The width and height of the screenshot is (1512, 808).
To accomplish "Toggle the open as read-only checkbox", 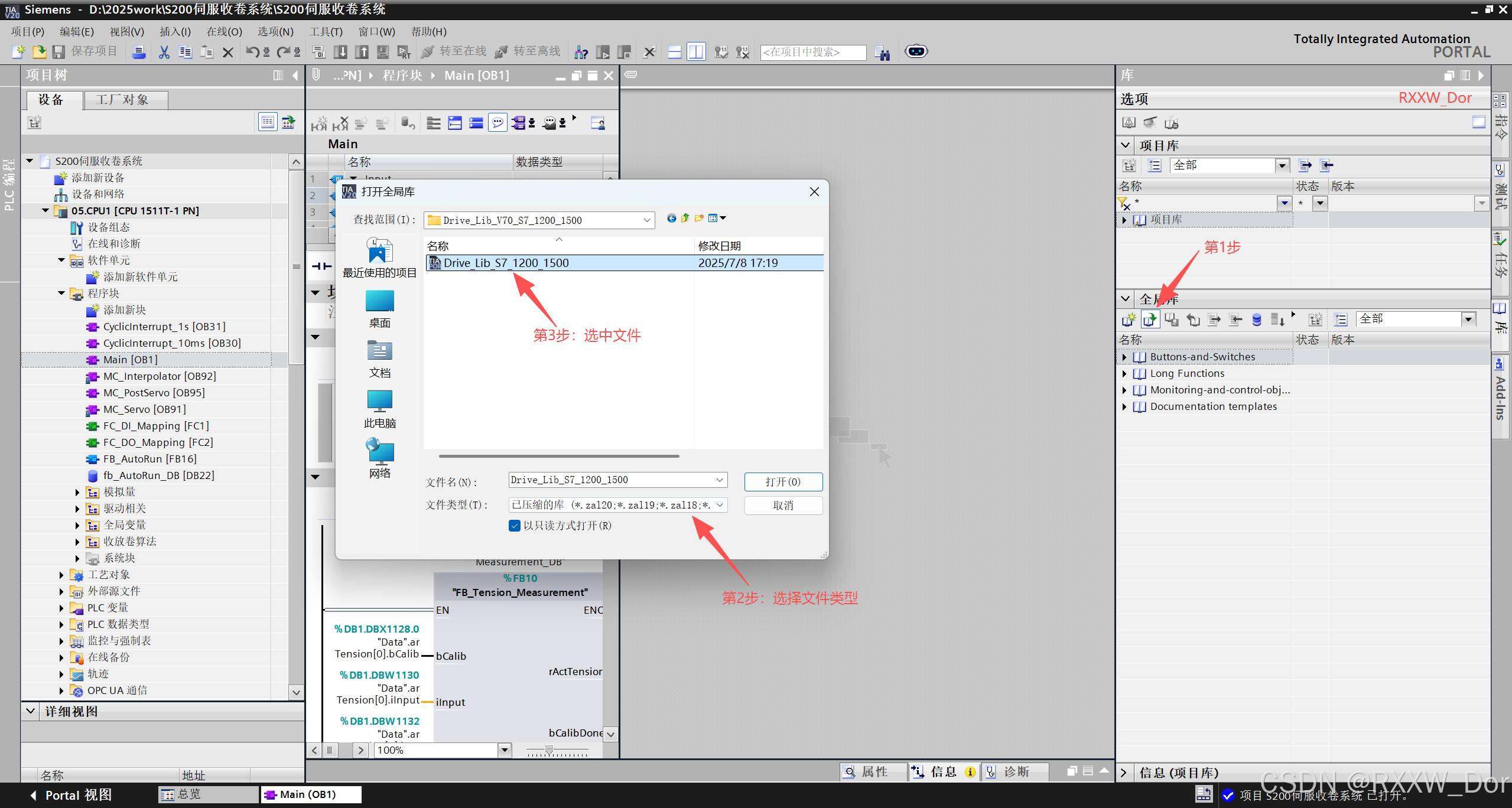I will click(515, 526).
